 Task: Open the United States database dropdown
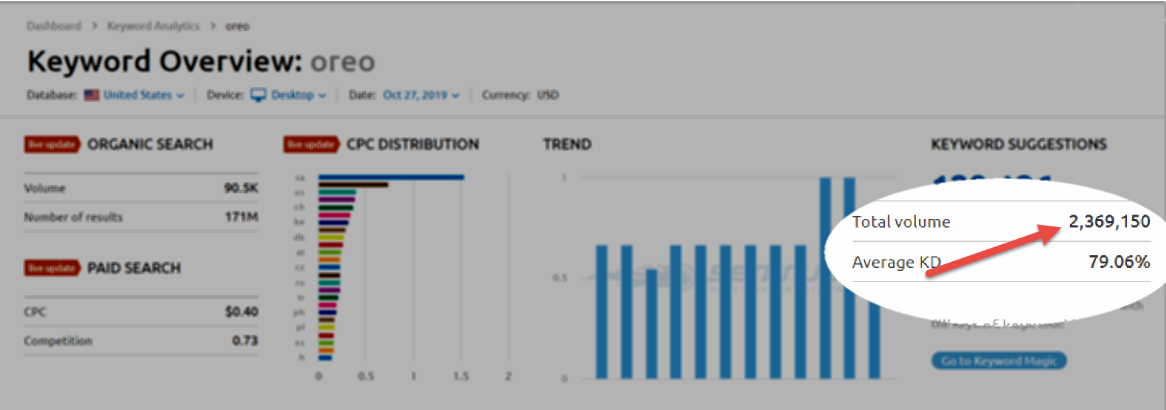(144, 95)
